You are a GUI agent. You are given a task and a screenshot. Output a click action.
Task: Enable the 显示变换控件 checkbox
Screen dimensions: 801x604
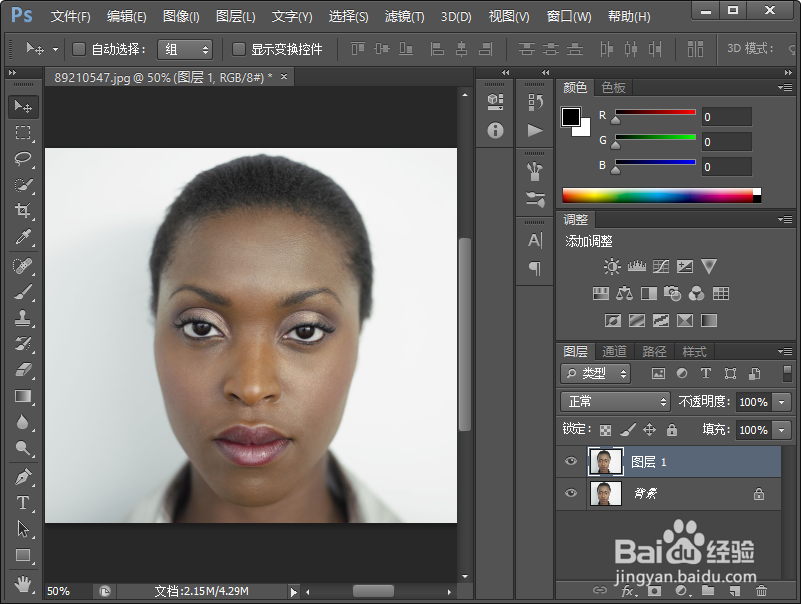pos(239,49)
